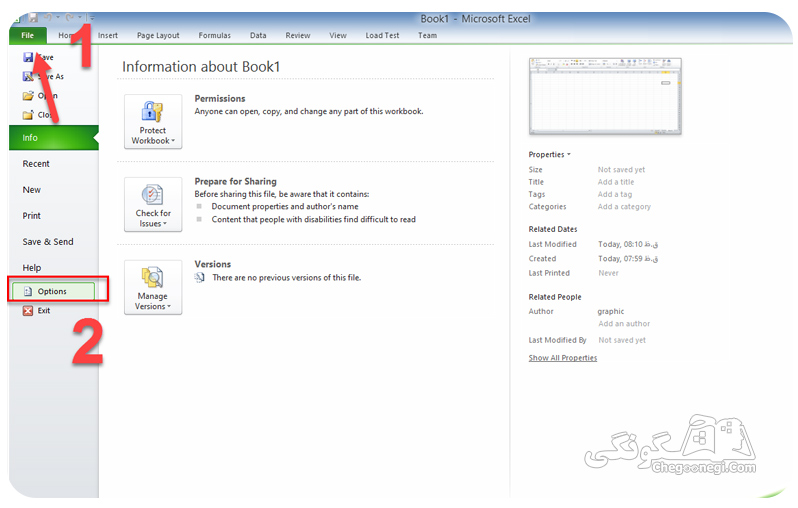Click the Save As icon
The width and height of the screenshot is (798, 508).
pos(28,76)
